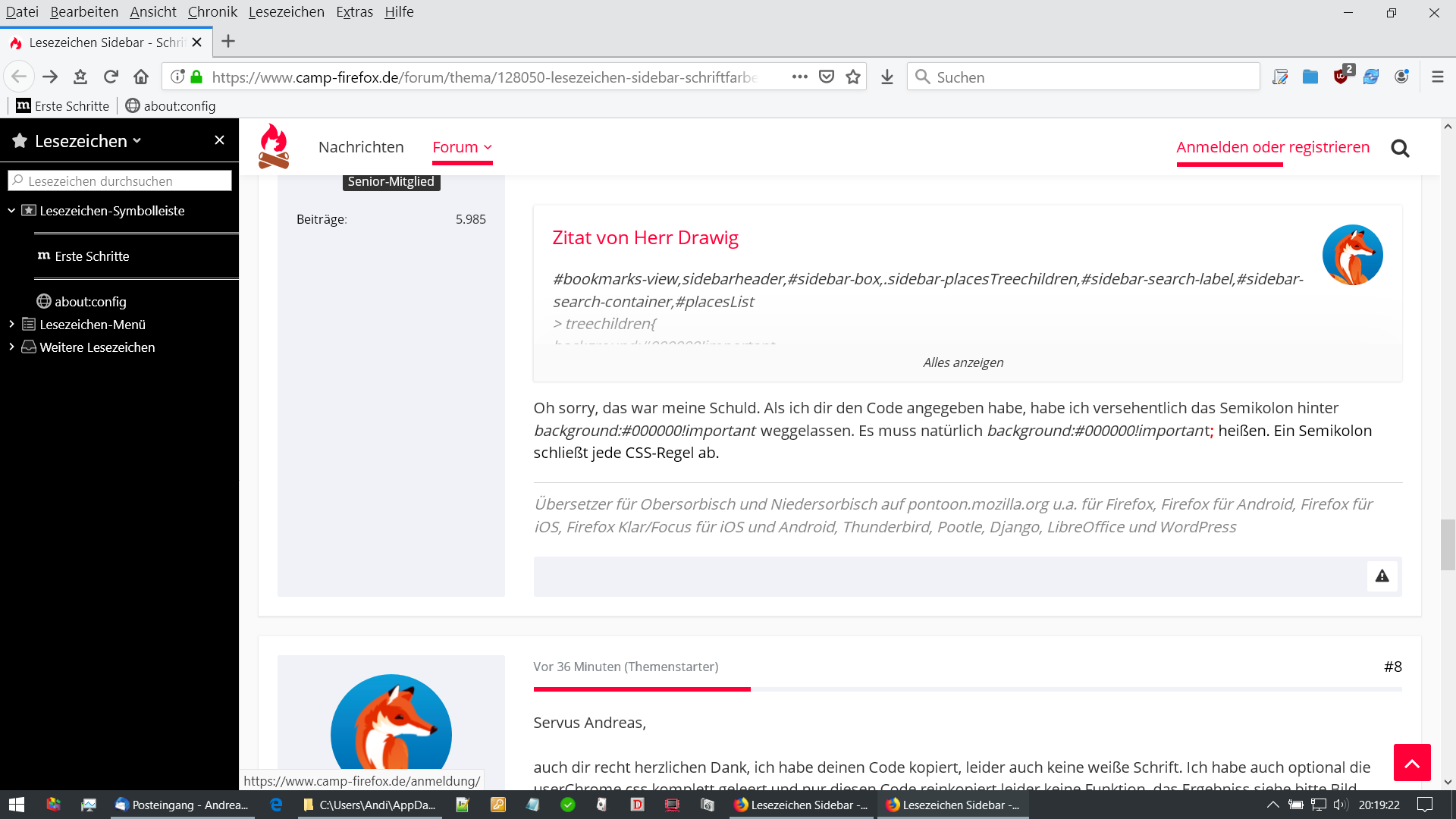
Task: Open the Forum navigation dropdown
Action: click(462, 147)
